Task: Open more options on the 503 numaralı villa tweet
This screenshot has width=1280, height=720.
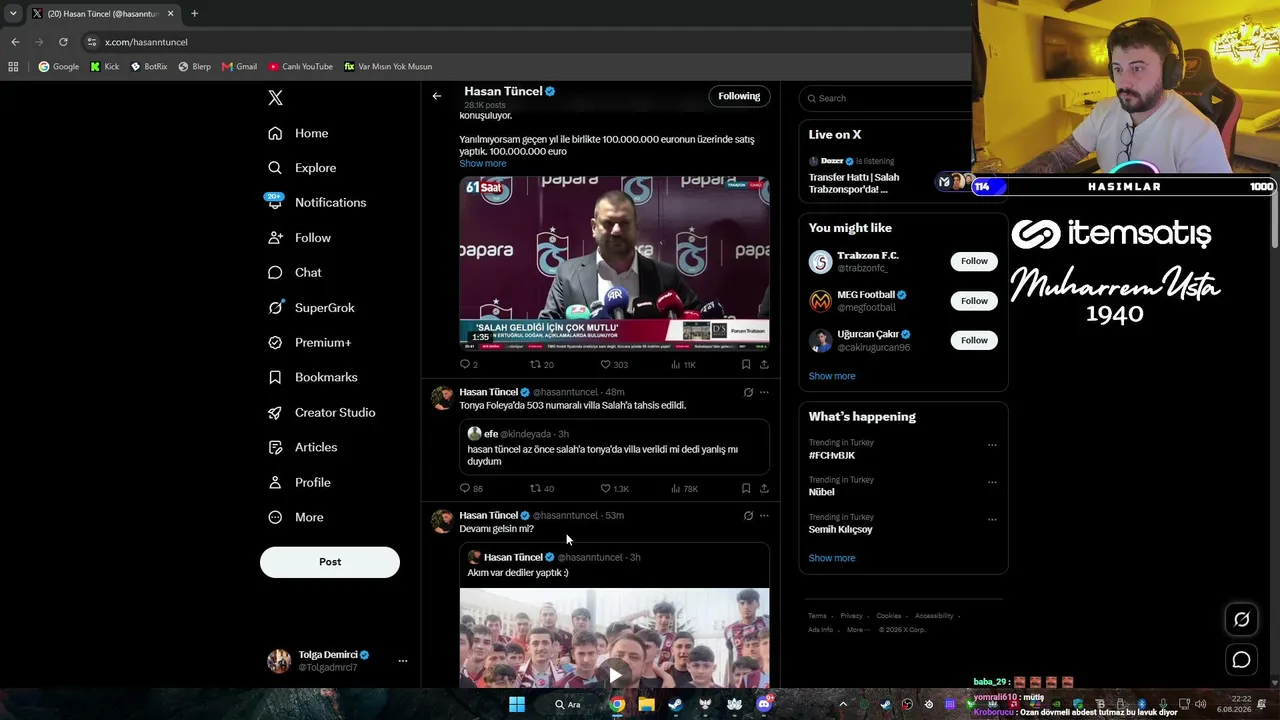Action: pyautogui.click(x=764, y=392)
